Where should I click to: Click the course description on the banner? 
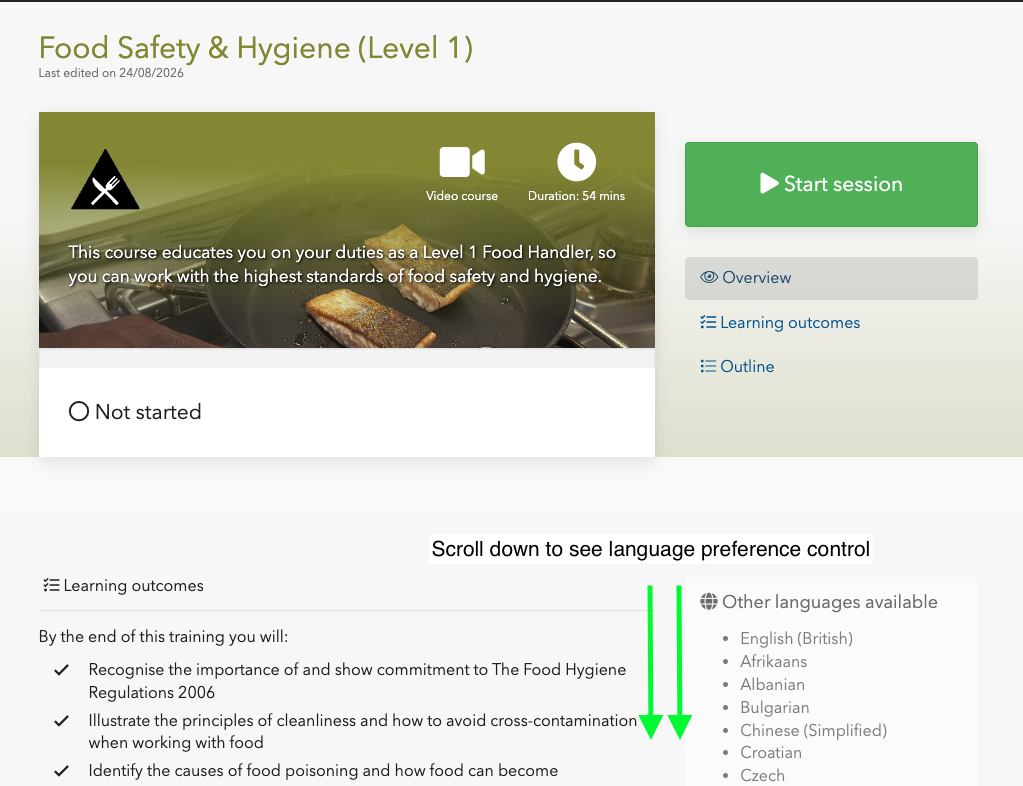(x=342, y=264)
